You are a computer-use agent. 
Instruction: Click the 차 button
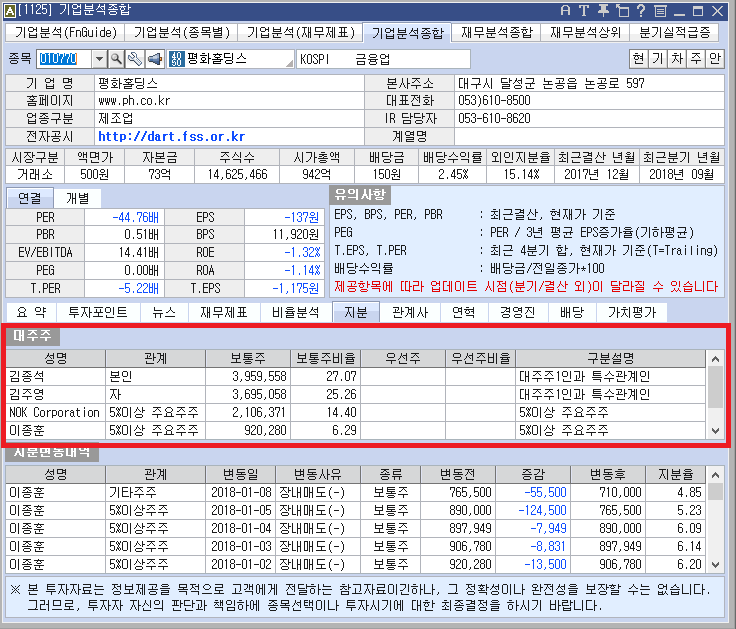676,59
